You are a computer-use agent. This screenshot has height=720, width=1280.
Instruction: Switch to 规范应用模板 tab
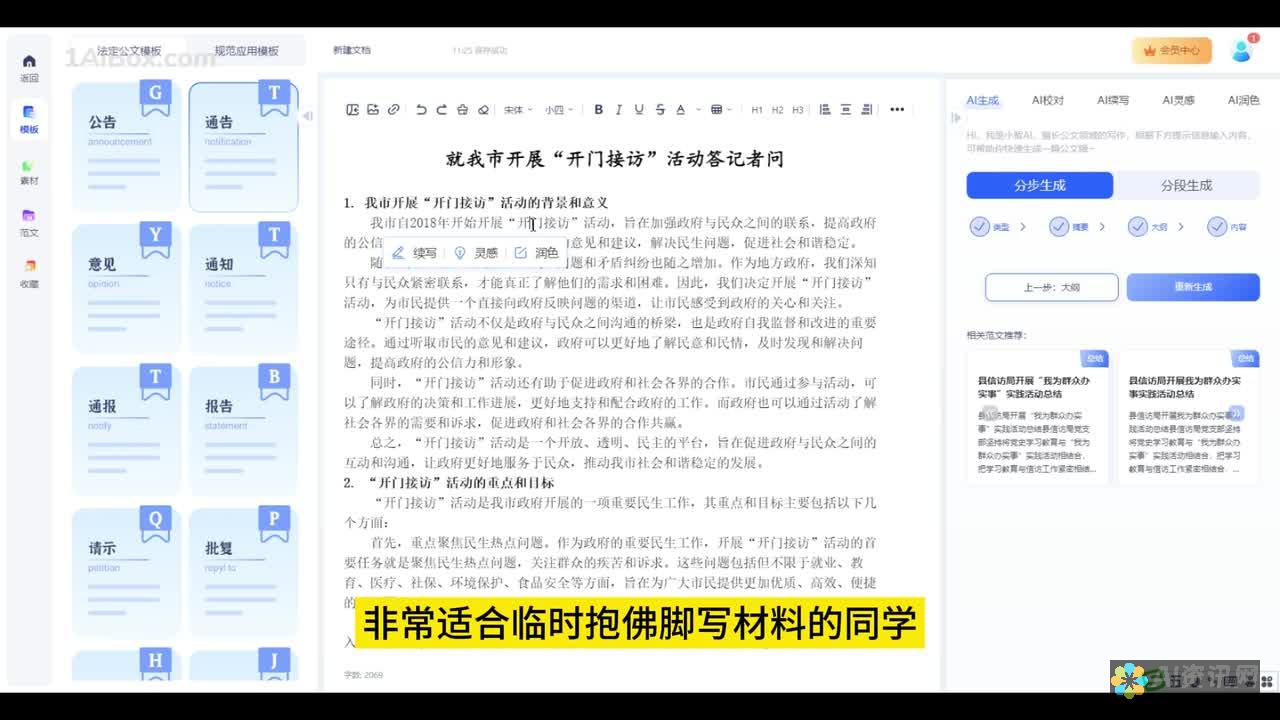click(x=246, y=51)
